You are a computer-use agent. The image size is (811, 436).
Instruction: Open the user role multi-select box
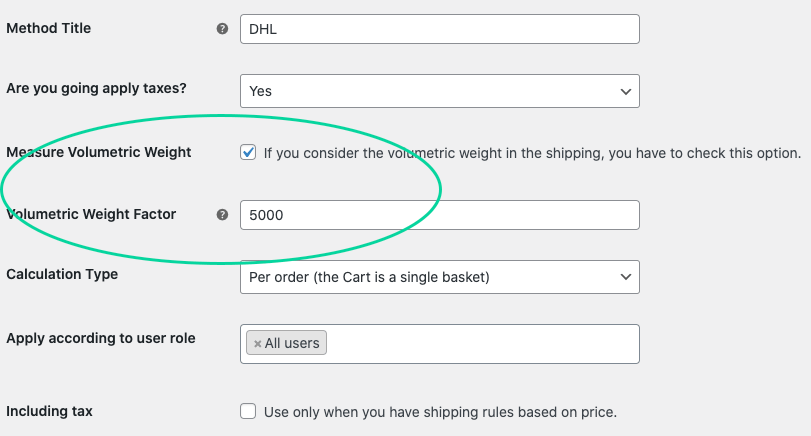click(x=440, y=344)
